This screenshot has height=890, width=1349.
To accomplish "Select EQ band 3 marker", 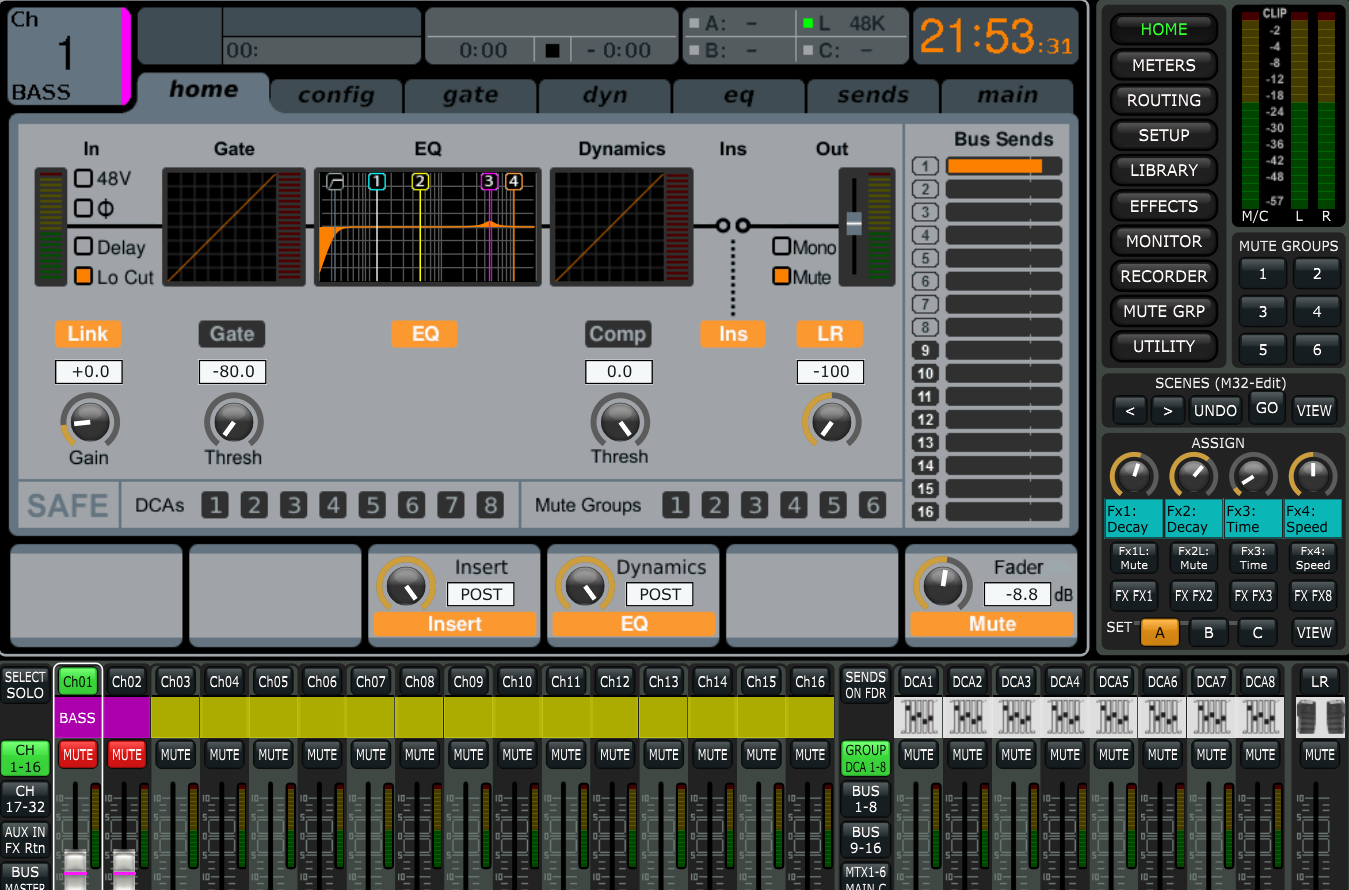I will [489, 181].
